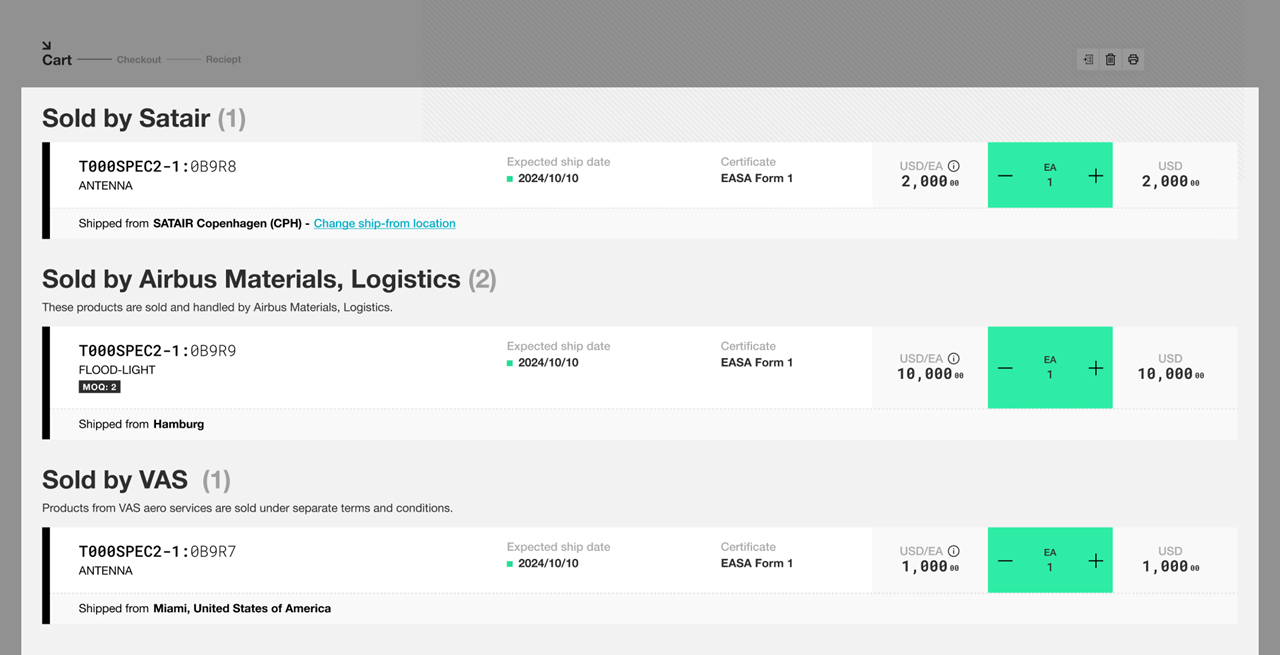Decrease quantity of the 0B9R8 antenna

tap(1005, 176)
